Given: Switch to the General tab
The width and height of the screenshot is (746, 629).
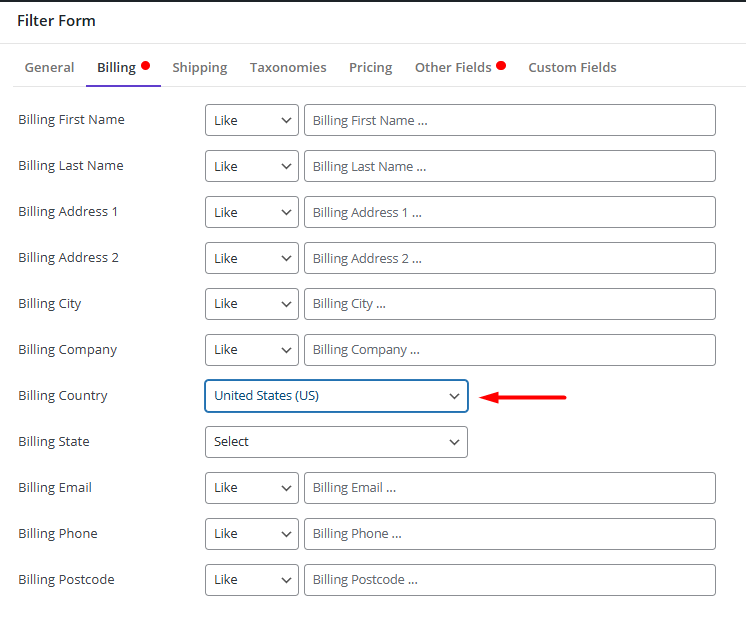Looking at the screenshot, I should click(x=49, y=67).
